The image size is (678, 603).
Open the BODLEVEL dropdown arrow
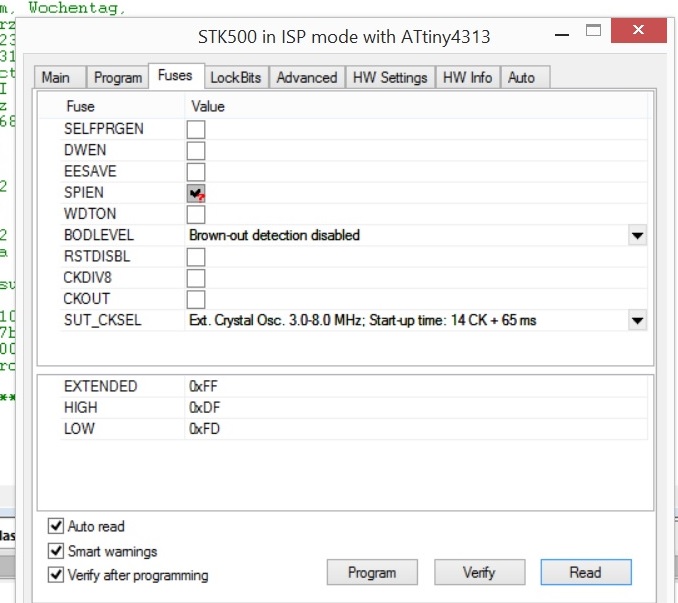pos(637,235)
